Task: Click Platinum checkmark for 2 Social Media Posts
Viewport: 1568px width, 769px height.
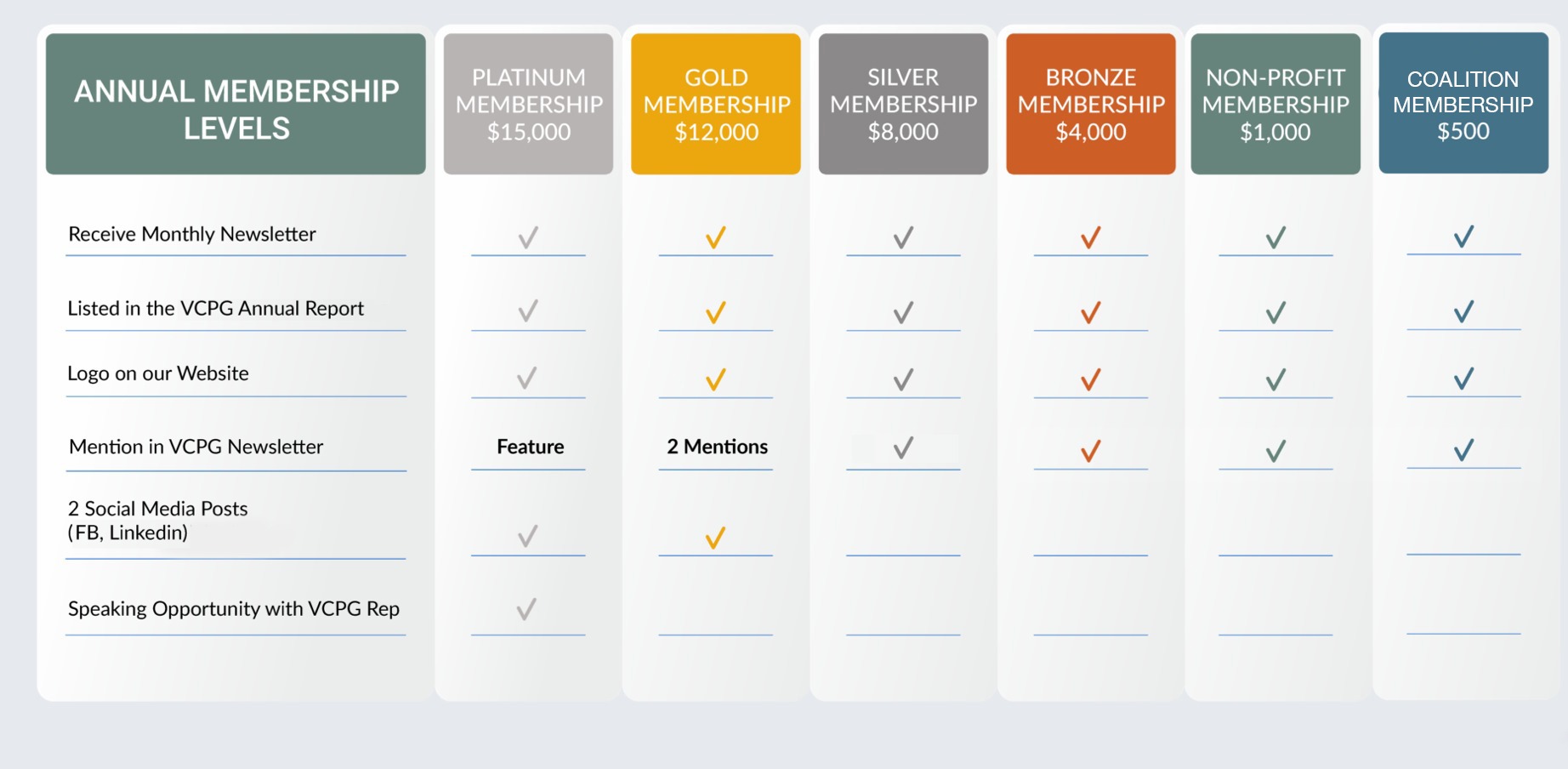Action: [x=528, y=536]
